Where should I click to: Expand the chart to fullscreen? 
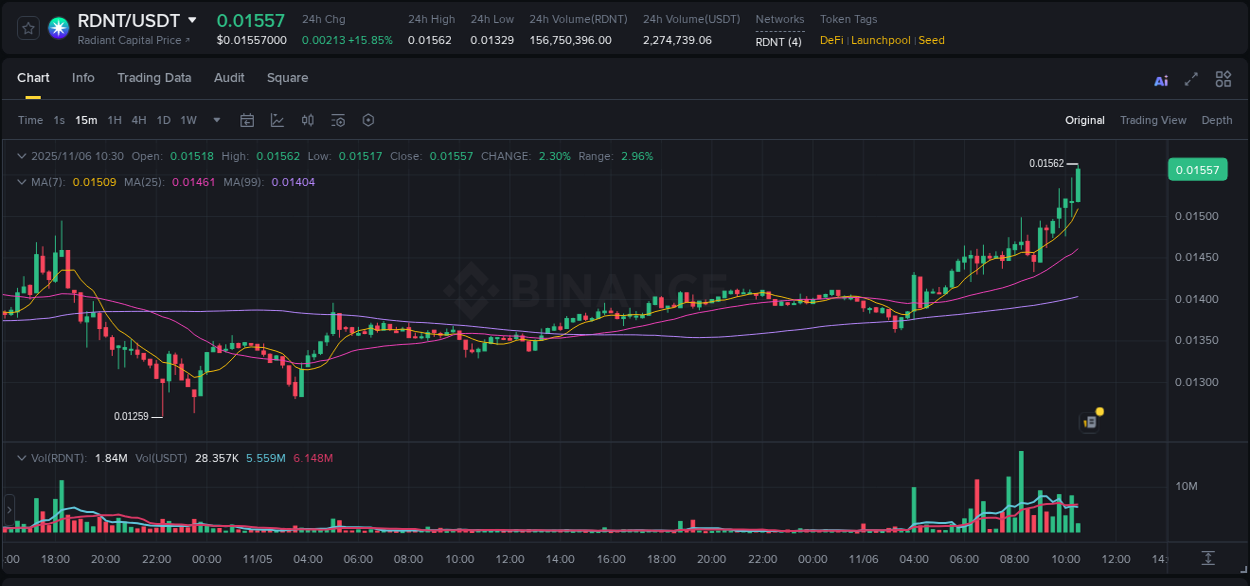pos(1191,78)
